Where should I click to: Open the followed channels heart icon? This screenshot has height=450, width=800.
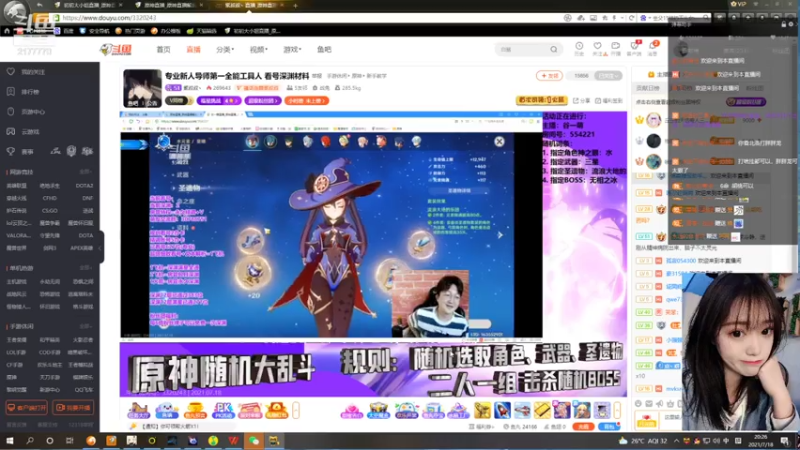597,48
